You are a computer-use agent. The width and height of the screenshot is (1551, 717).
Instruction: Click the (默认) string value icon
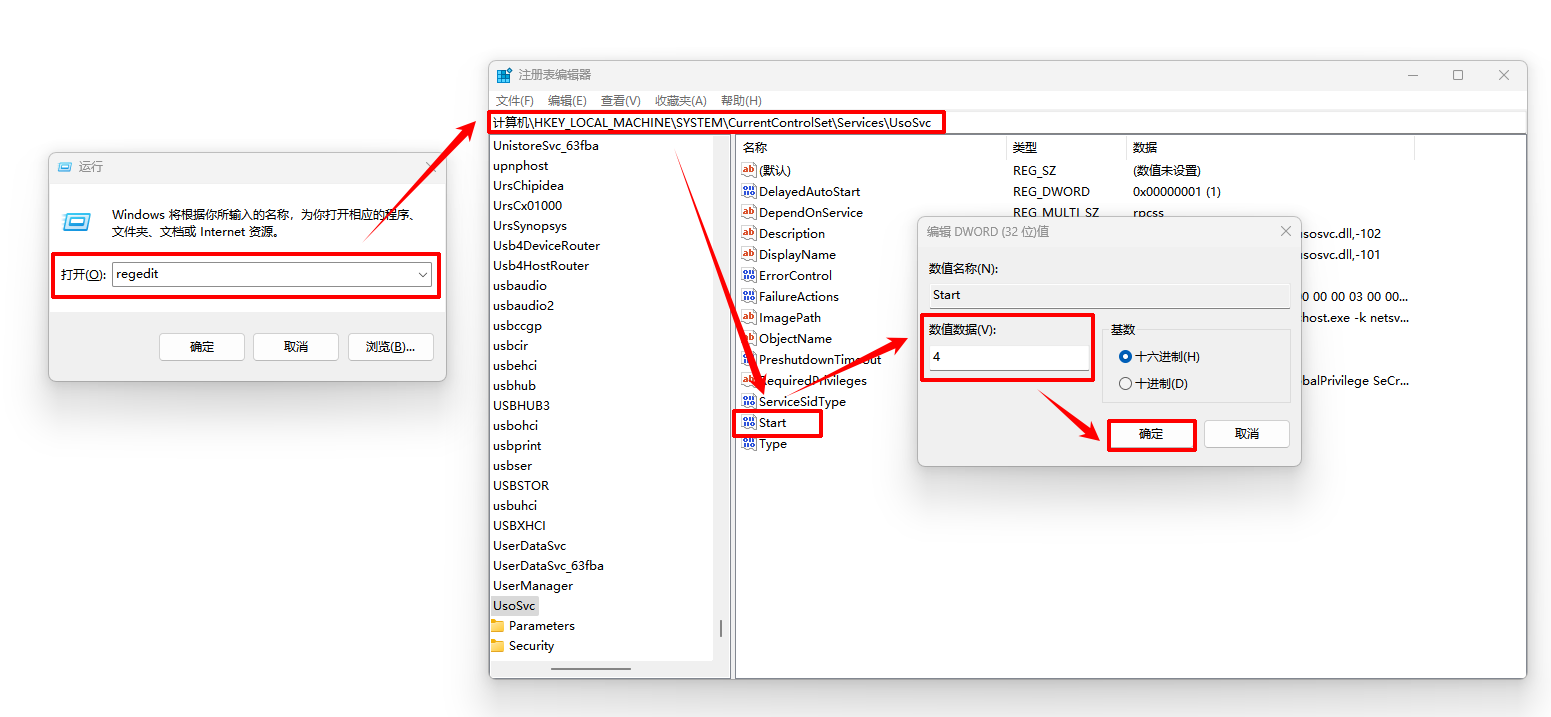[748, 170]
